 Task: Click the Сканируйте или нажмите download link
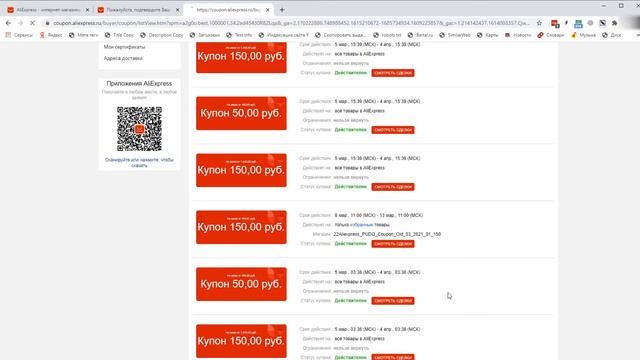(139, 162)
